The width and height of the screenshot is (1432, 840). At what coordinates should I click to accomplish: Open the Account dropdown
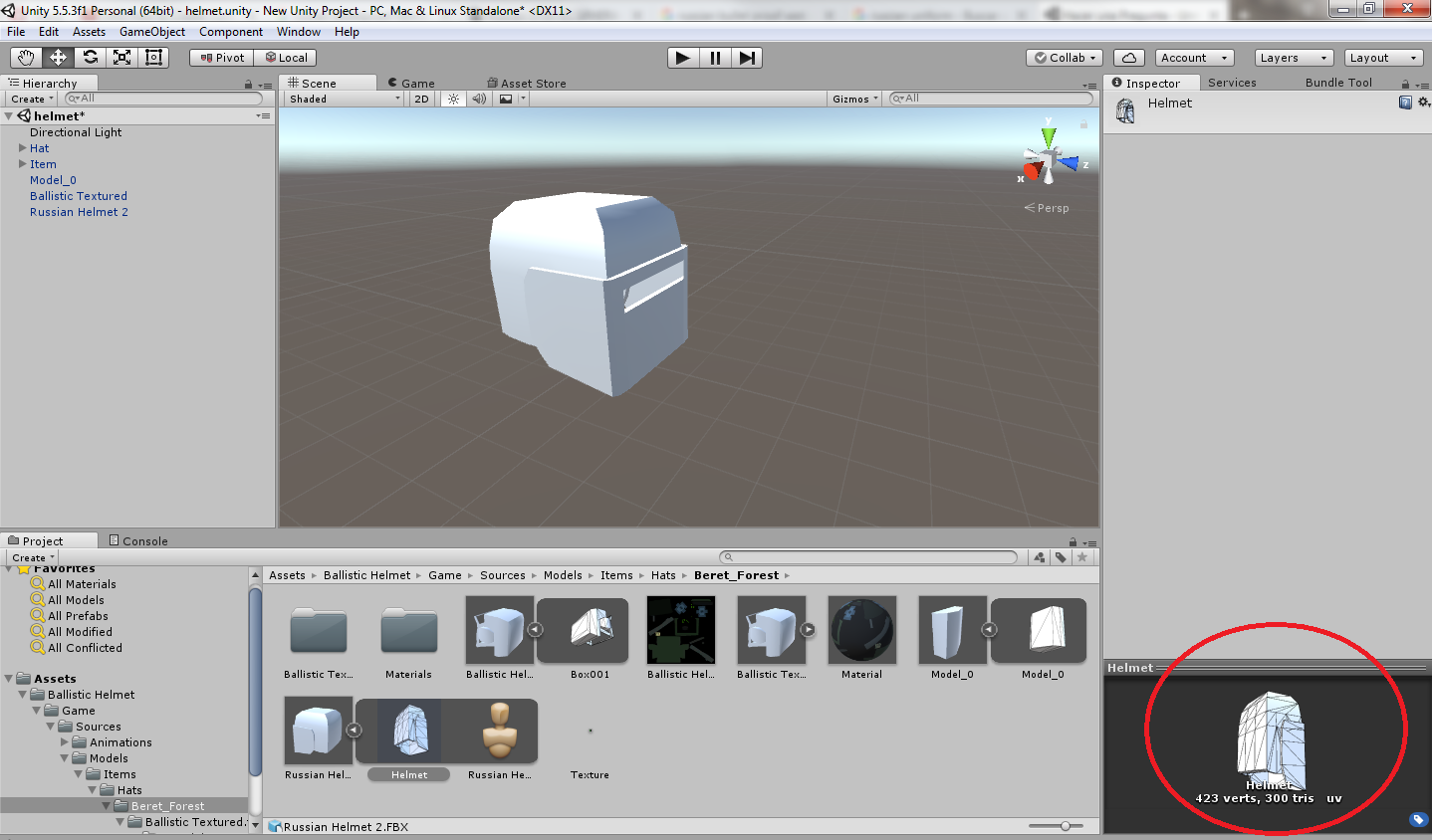click(1195, 58)
